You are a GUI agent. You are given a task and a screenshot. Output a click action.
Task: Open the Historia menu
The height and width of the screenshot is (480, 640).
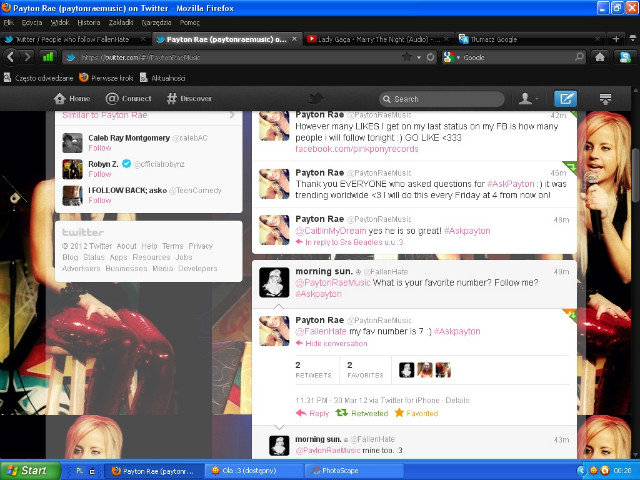[x=89, y=22]
